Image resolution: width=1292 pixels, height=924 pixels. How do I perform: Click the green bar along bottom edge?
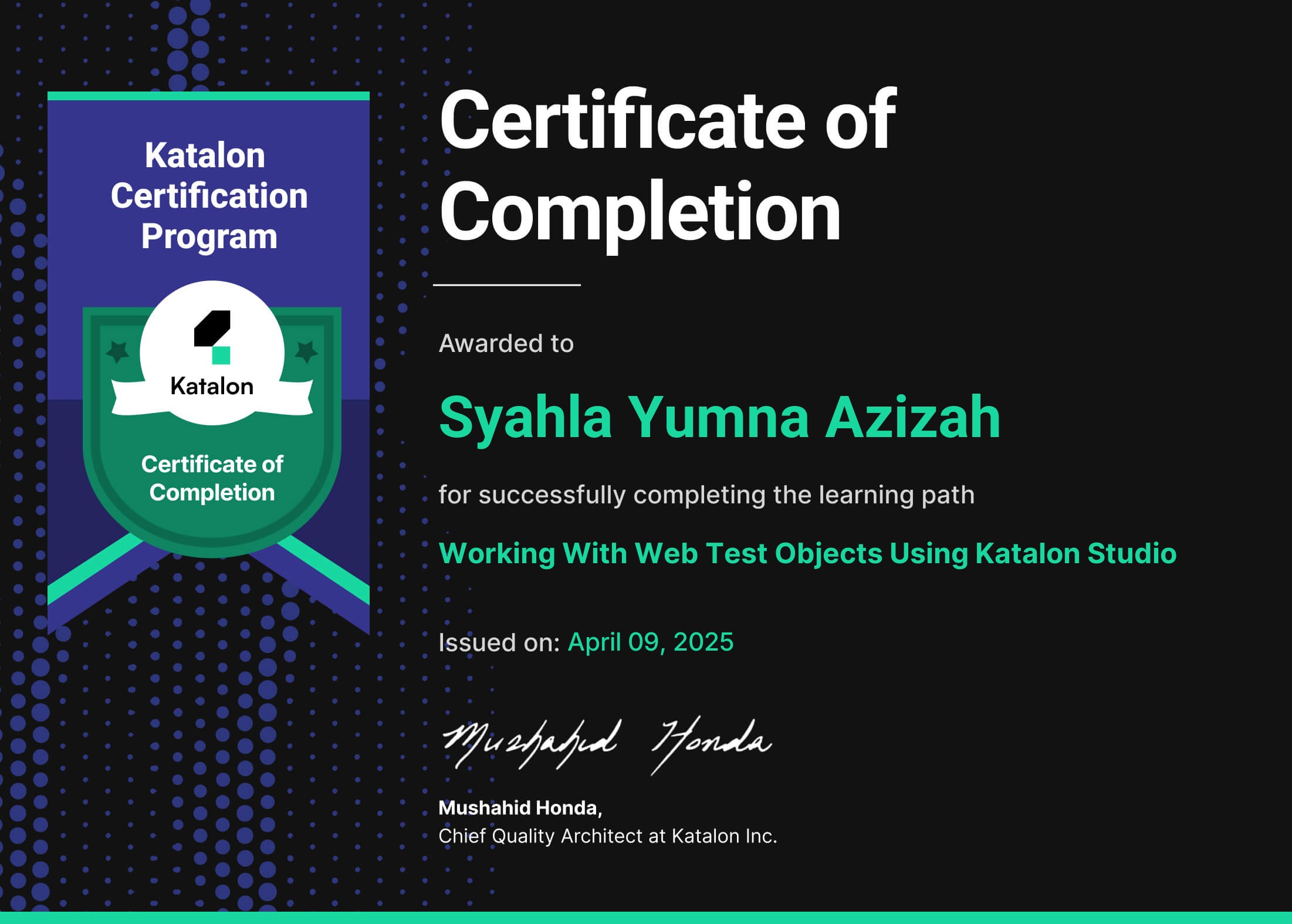(645, 918)
